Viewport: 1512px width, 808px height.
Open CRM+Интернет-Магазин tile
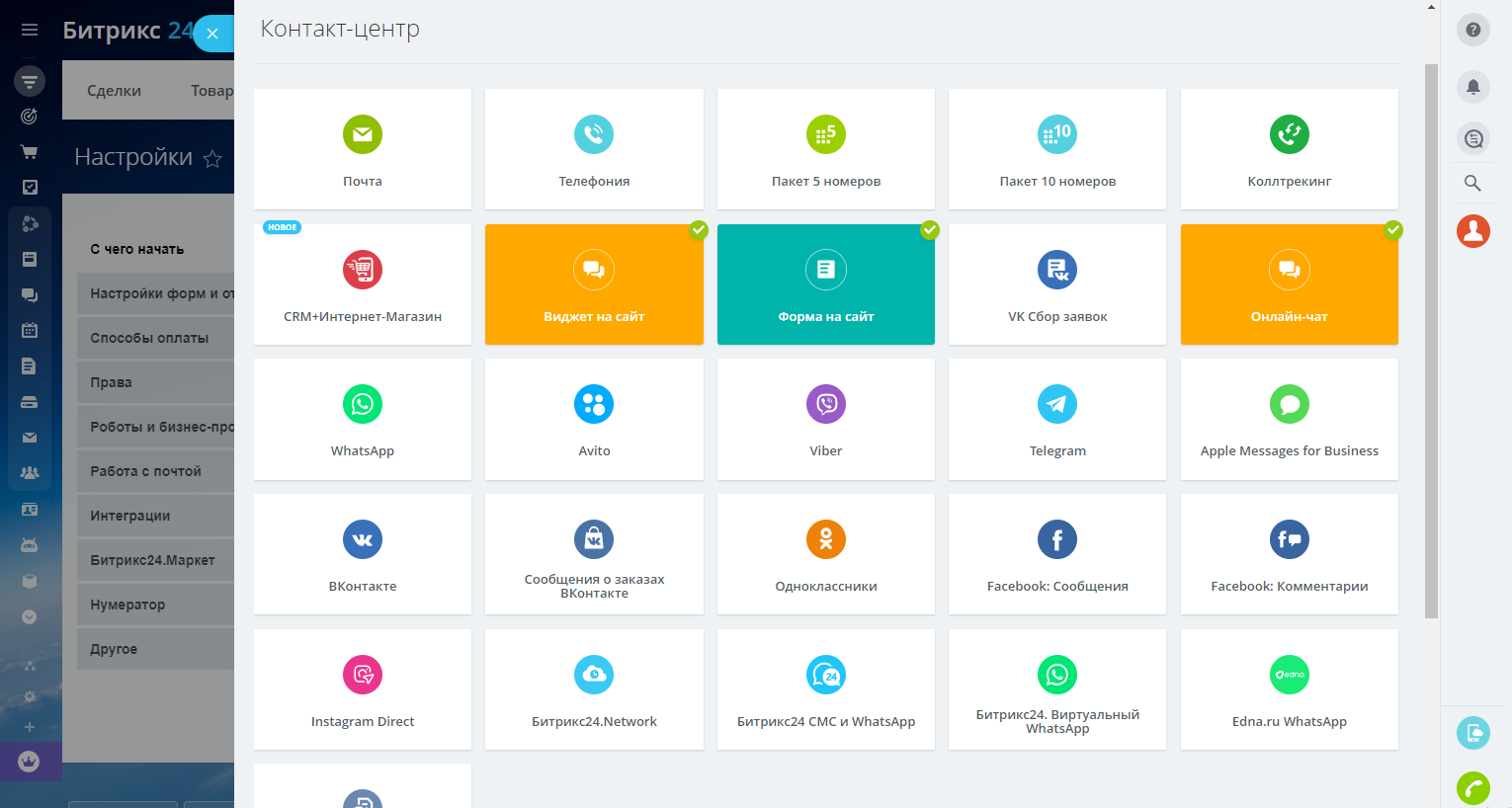pos(363,284)
